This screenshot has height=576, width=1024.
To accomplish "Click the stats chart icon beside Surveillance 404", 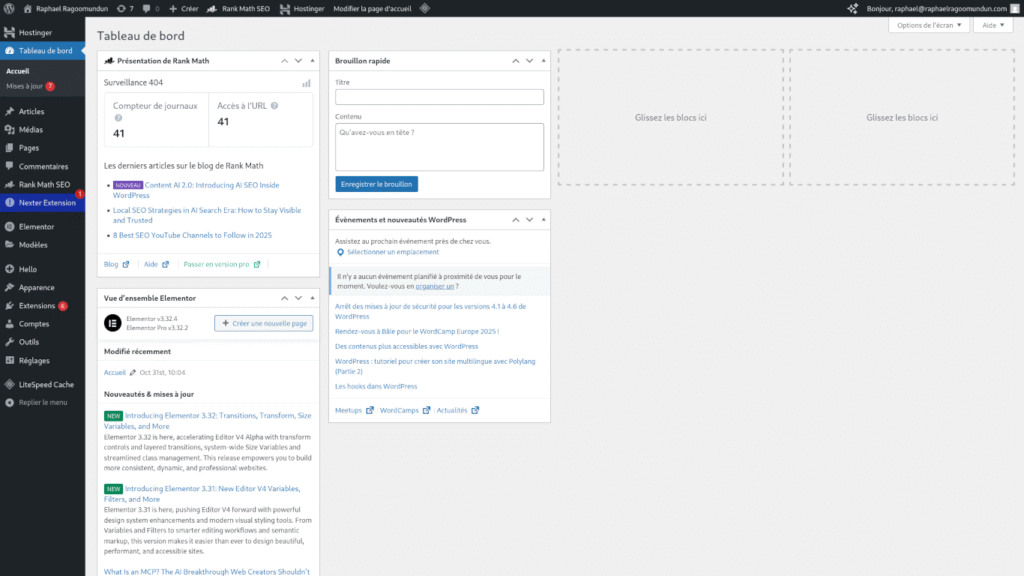I will point(306,83).
